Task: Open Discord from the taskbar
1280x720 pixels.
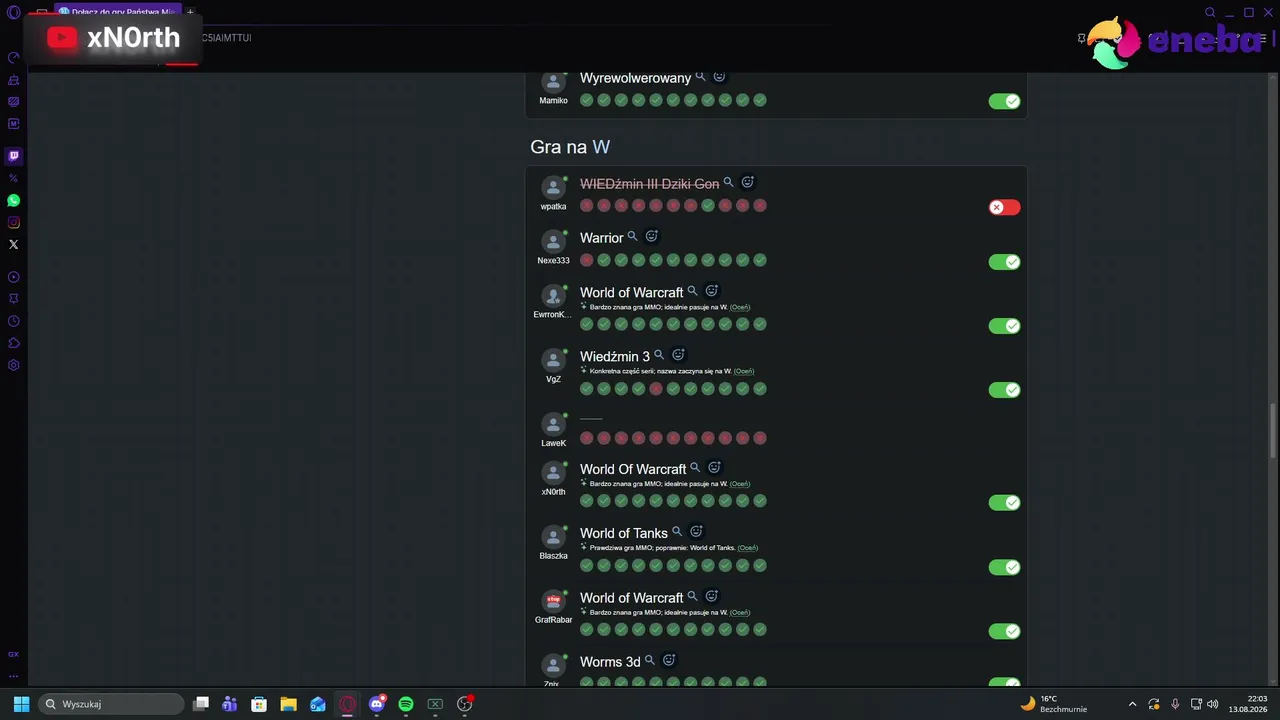Action: [376, 704]
